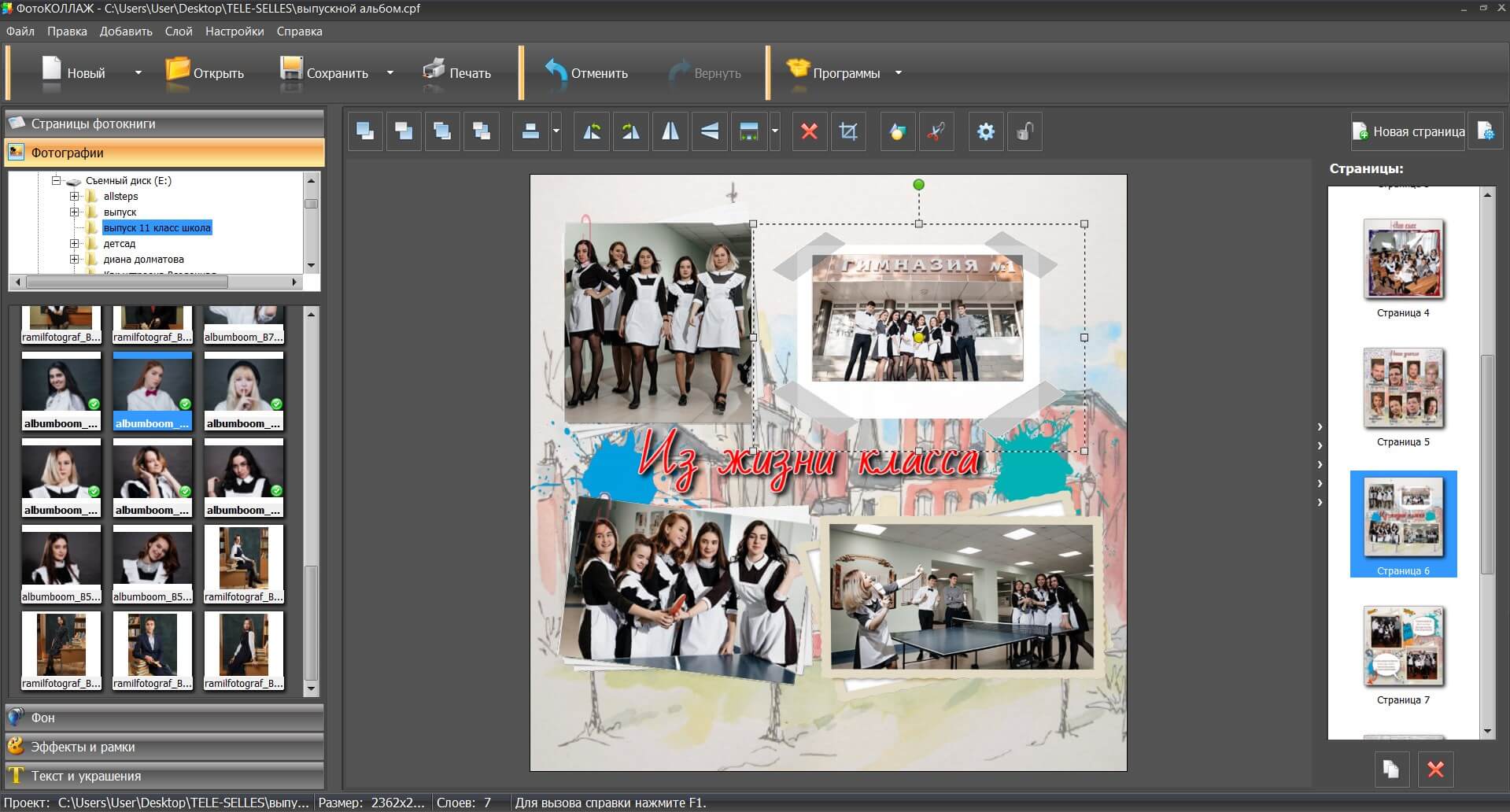Rotate the photo left 90 degrees
The height and width of the screenshot is (812, 1510).
tap(592, 131)
